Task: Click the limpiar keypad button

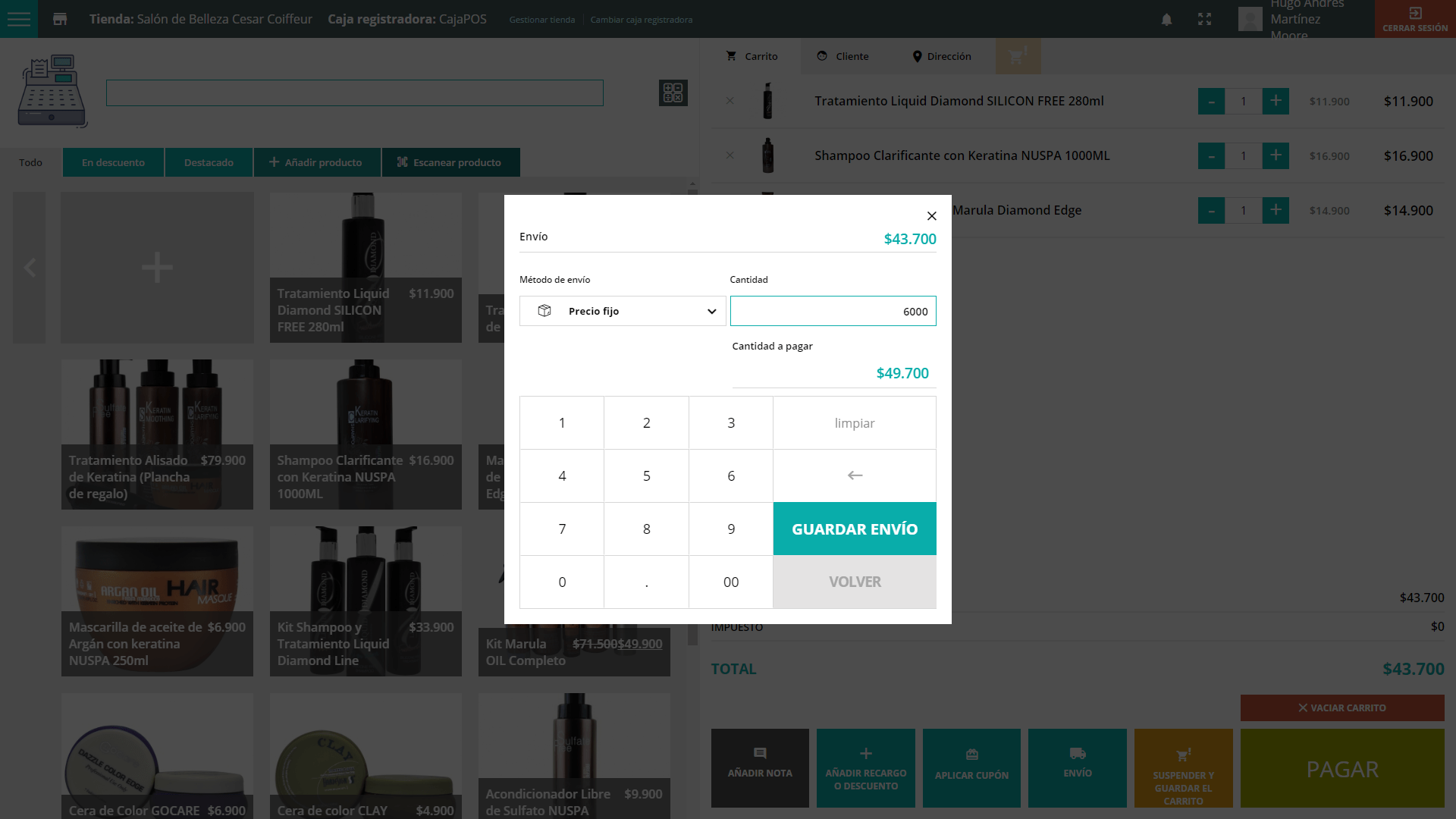Action: pyautogui.click(x=855, y=423)
